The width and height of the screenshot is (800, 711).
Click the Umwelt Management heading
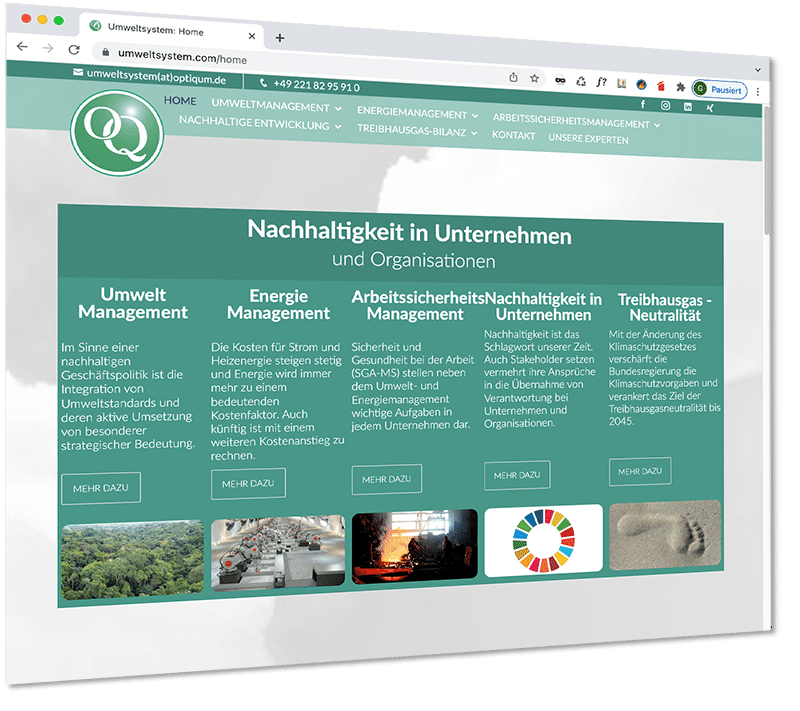point(133,303)
